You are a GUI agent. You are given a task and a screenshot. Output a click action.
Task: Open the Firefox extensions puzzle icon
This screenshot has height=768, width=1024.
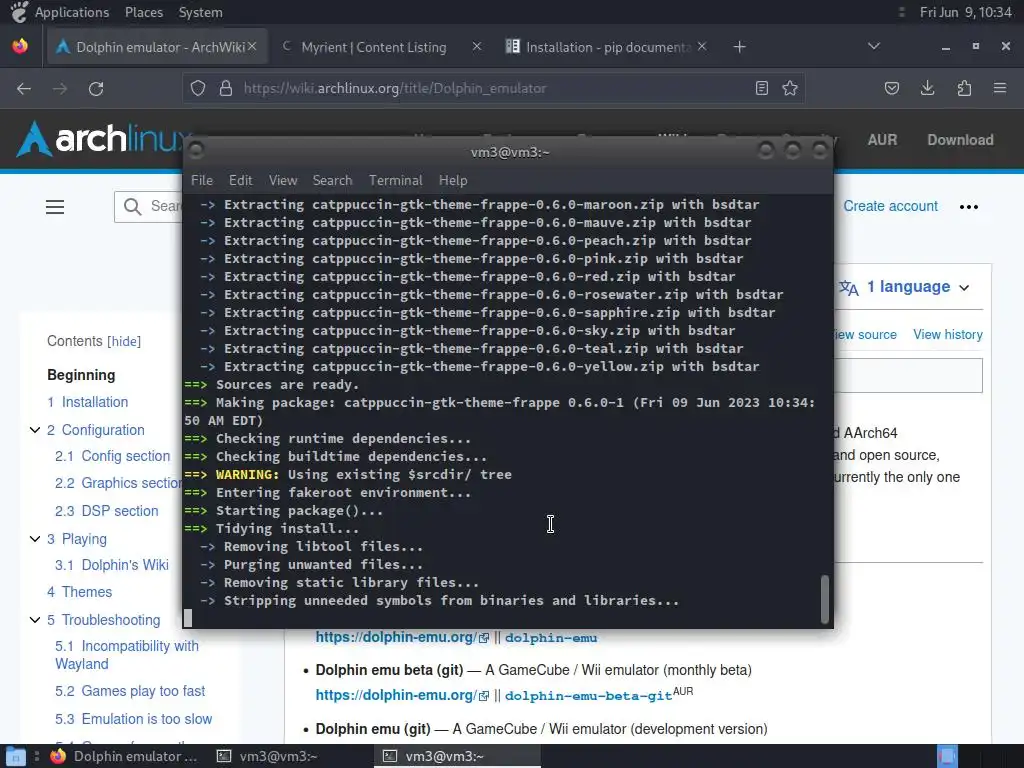pyautogui.click(x=964, y=88)
